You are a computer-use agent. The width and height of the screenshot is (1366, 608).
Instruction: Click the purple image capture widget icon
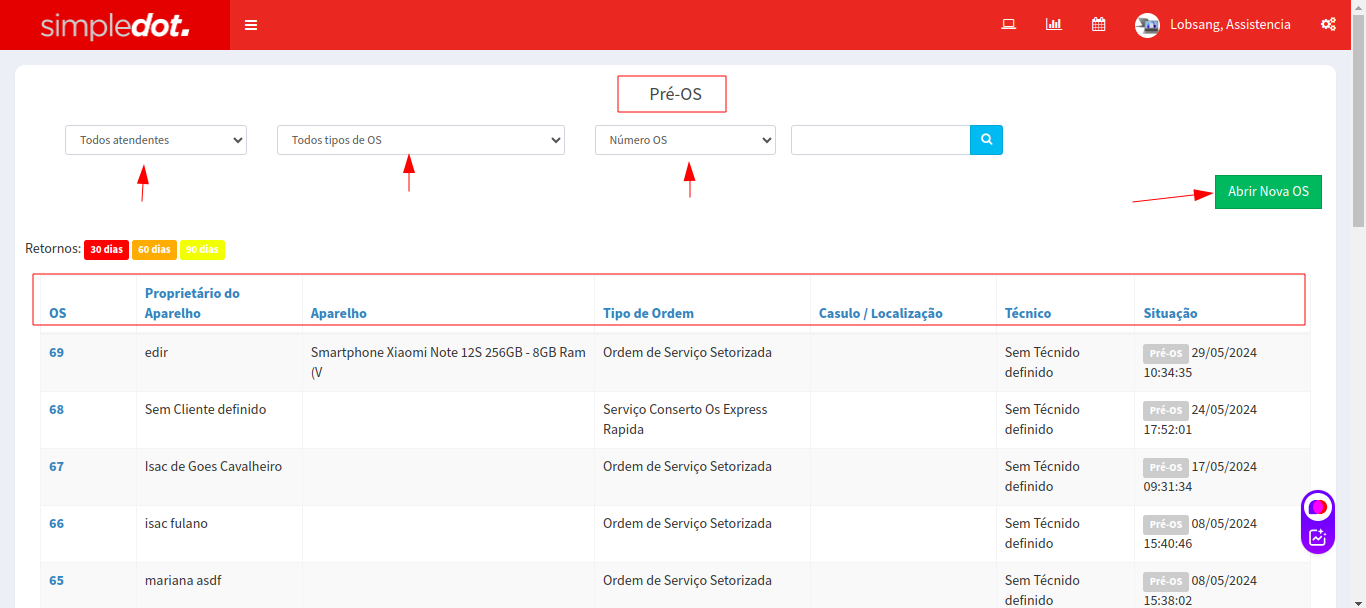point(1318,537)
